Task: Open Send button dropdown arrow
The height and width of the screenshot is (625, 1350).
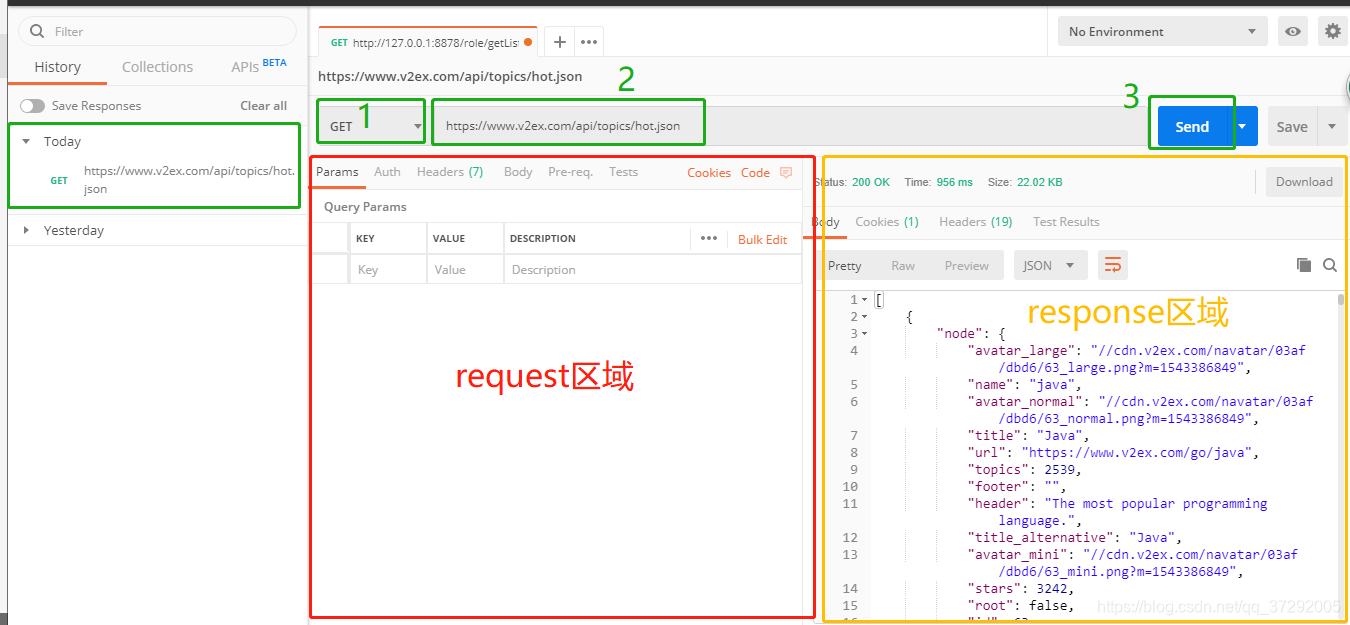Action: [x=1242, y=127]
